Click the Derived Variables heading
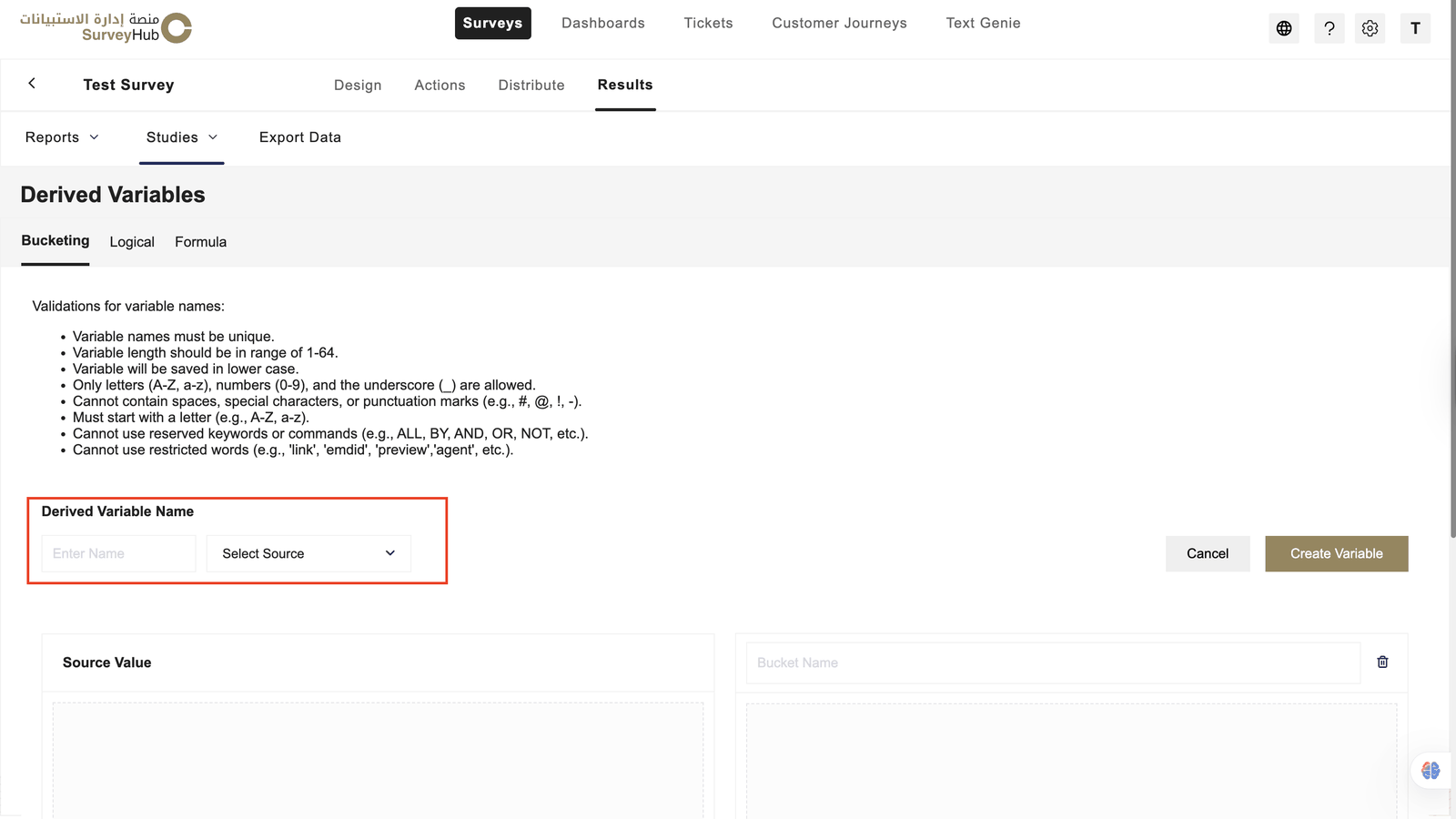Viewport: 1456px width, 819px height. 113,195
